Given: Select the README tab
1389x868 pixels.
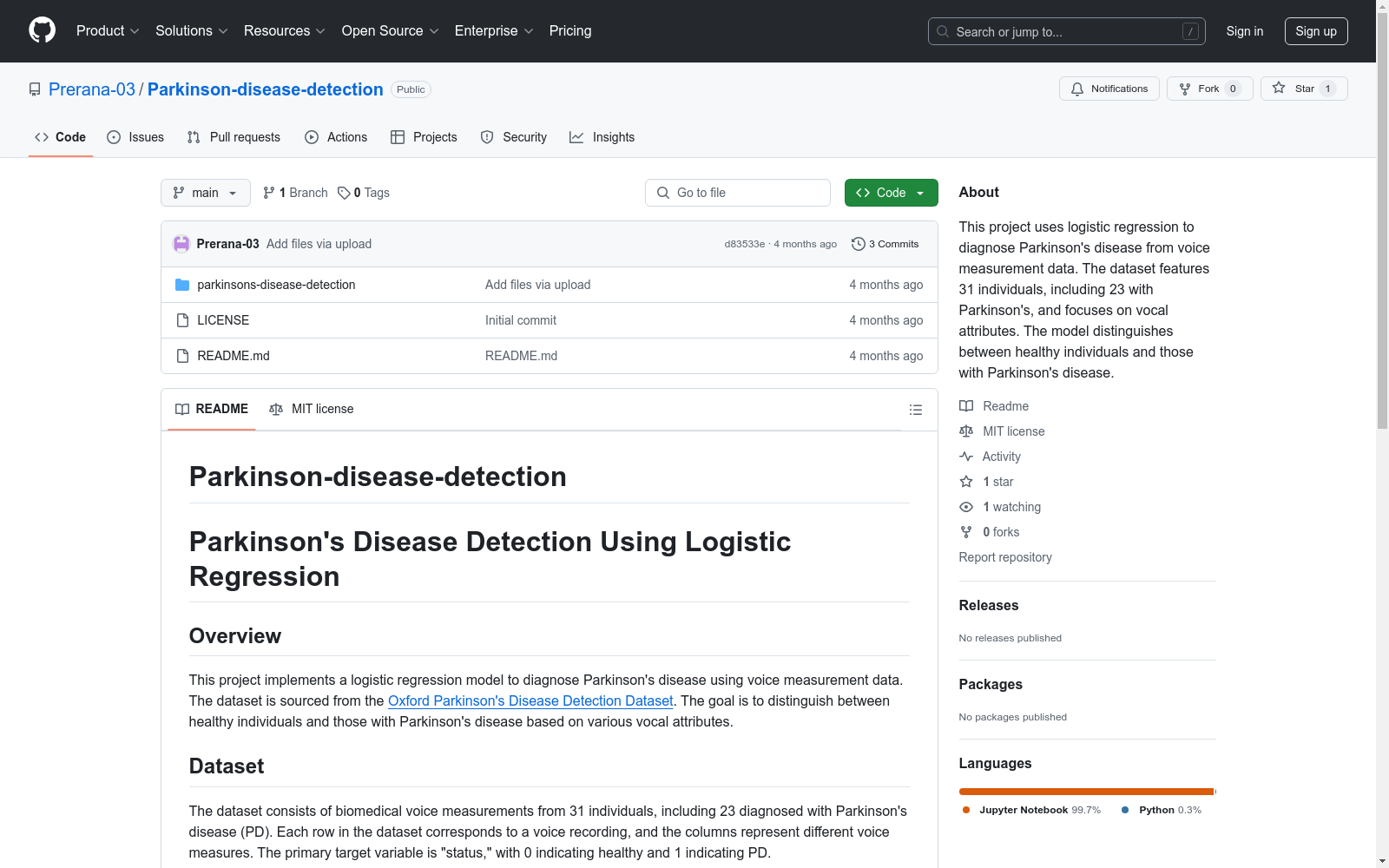Looking at the screenshot, I should tap(212, 409).
